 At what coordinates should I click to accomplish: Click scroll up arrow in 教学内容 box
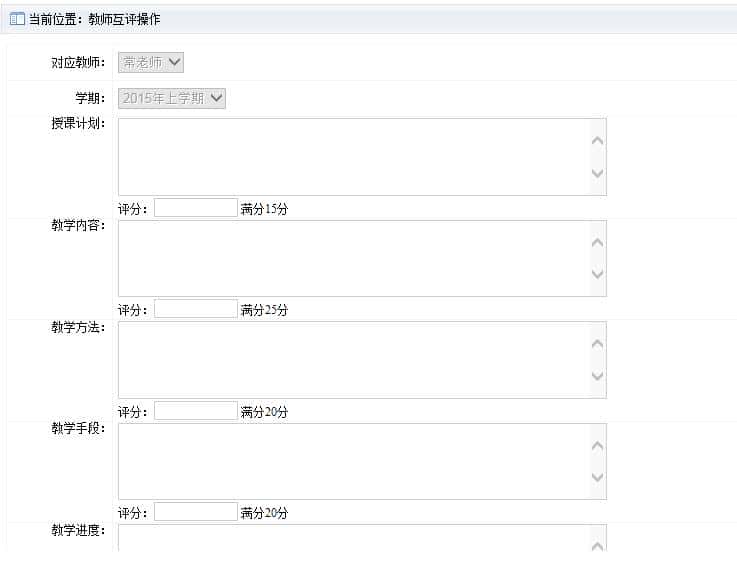coord(597,242)
